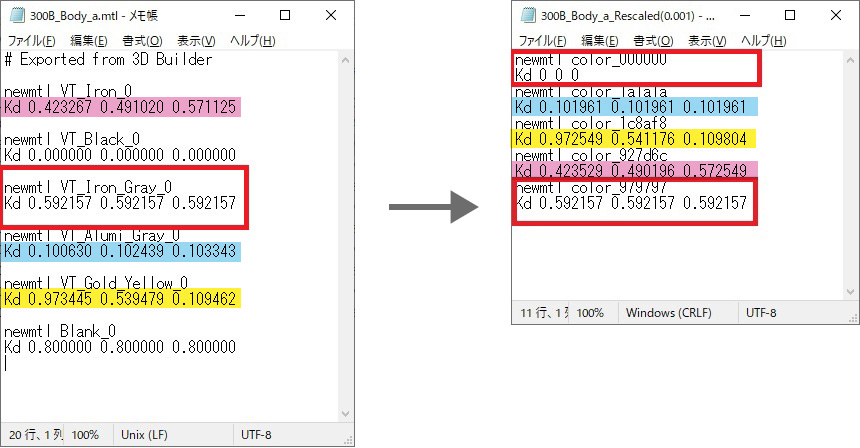Open ファイル menu in 300B_Body_a.mtl Notepad window
Image resolution: width=860 pixels, height=448 pixels.
coord(31,41)
